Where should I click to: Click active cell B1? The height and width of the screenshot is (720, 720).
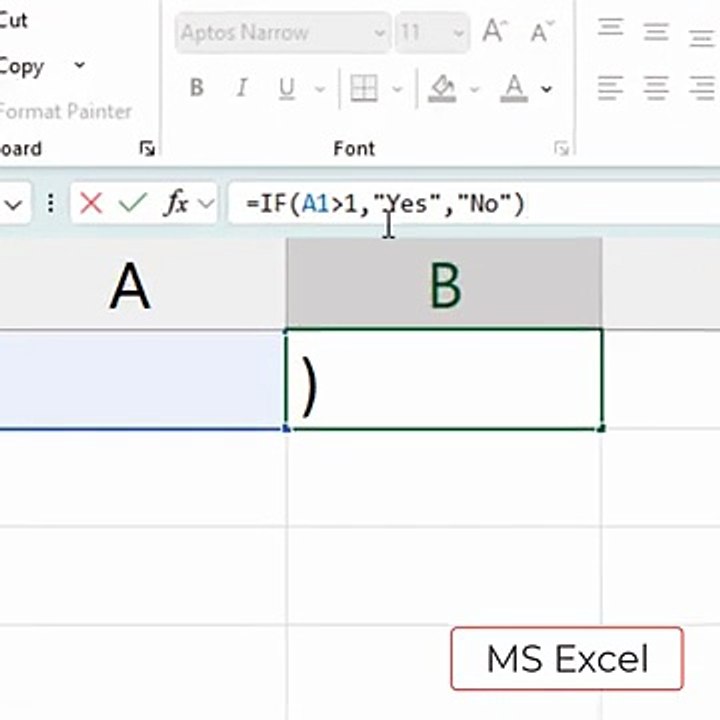click(444, 379)
